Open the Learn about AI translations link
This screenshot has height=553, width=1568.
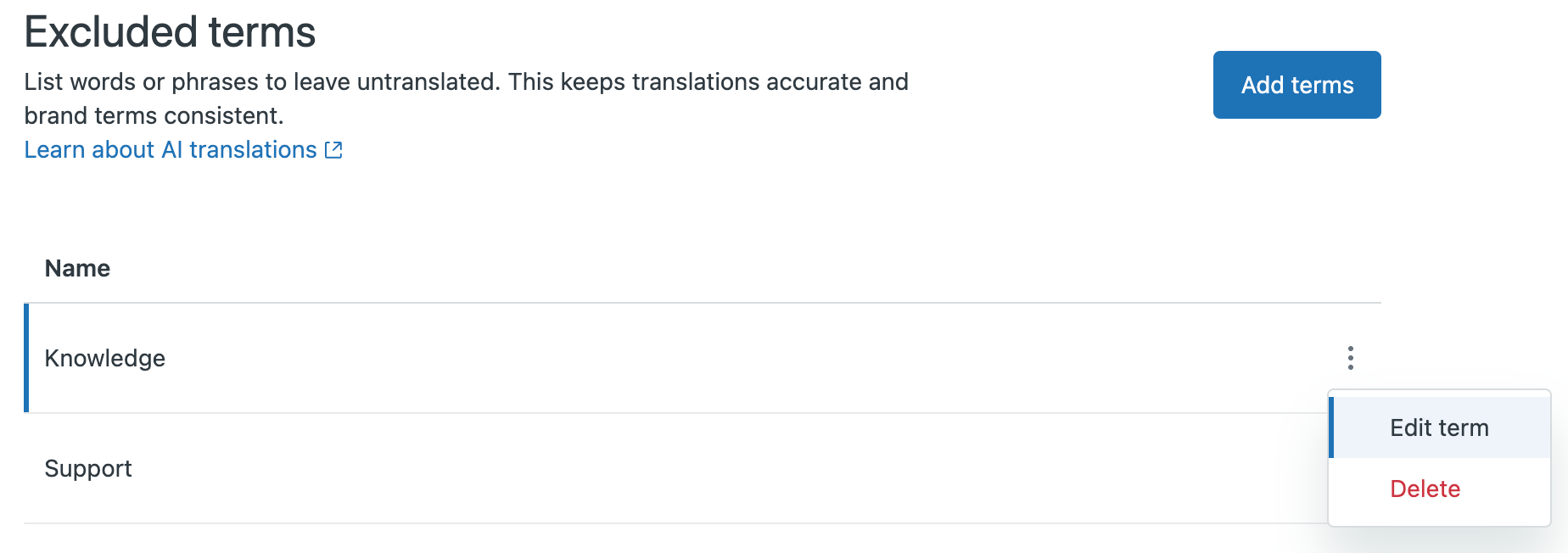click(x=183, y=150)
